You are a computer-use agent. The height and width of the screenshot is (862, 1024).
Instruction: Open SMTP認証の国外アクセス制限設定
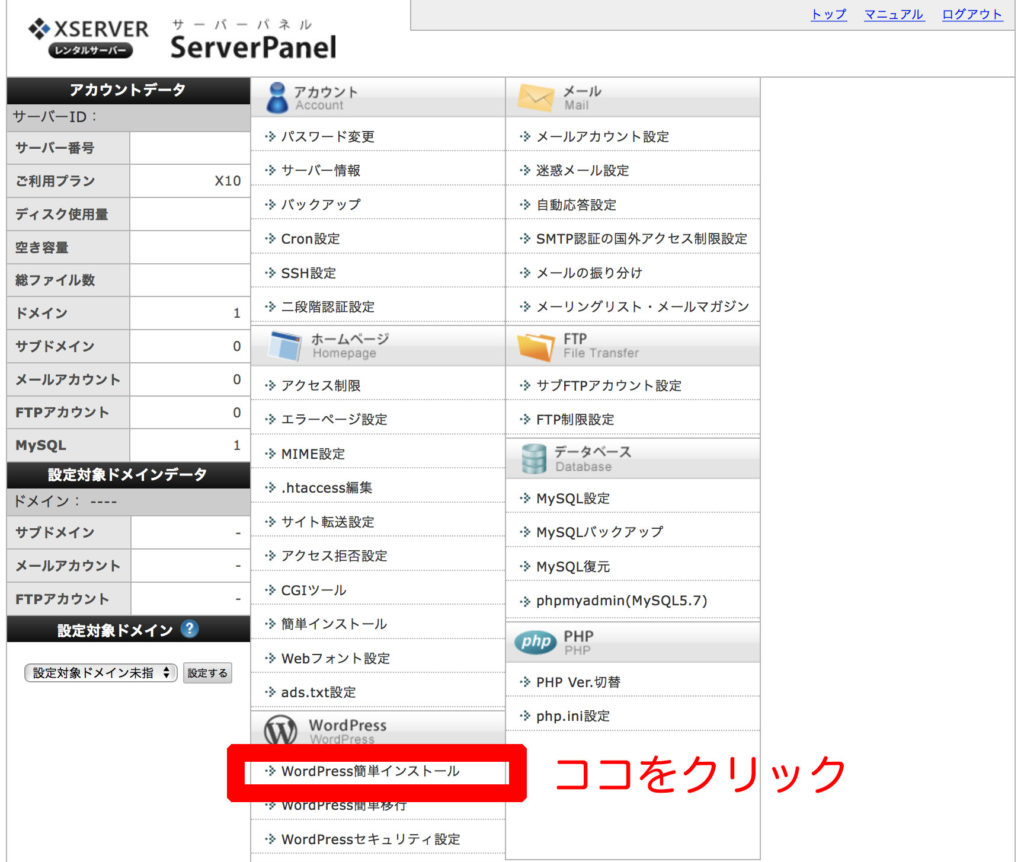pos(641,239)
